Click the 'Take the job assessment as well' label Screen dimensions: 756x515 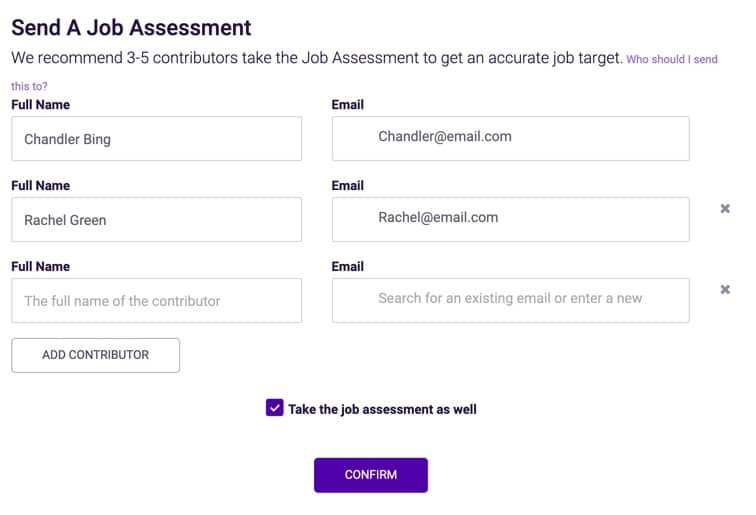click(382, 409)
